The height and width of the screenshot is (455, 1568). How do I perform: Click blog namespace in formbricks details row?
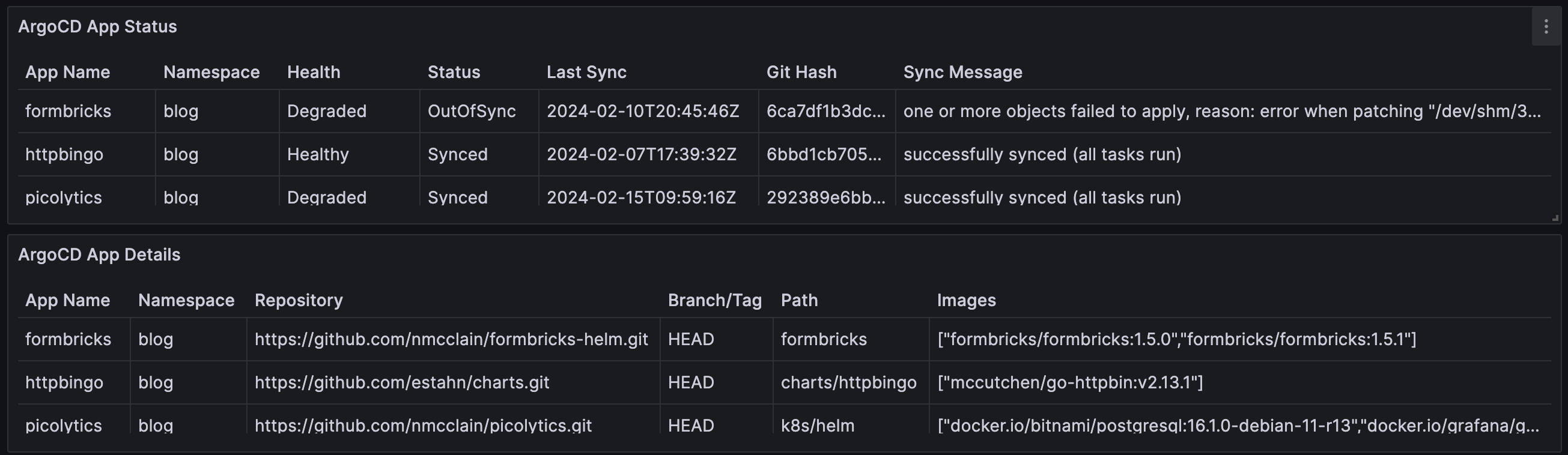[155, 339]
